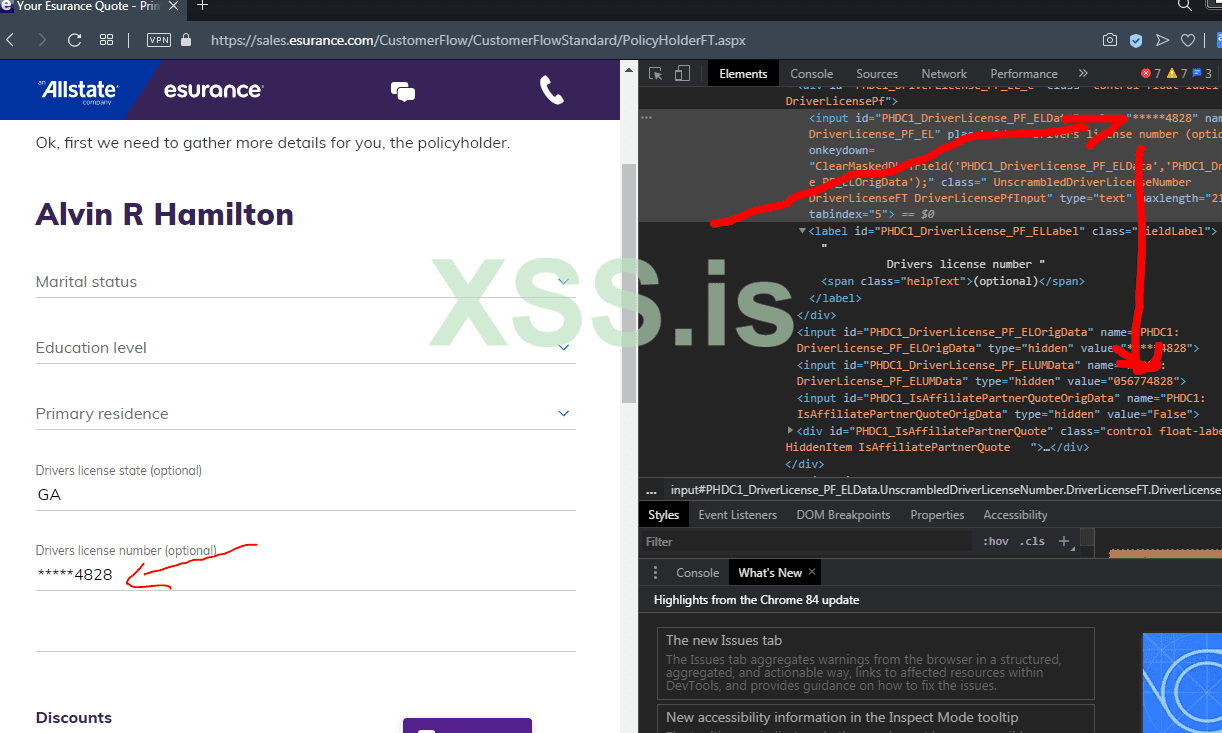This screenshot has height=733, width=1222.
Task: Open the Education level dropdown
Action: [305, 348]
